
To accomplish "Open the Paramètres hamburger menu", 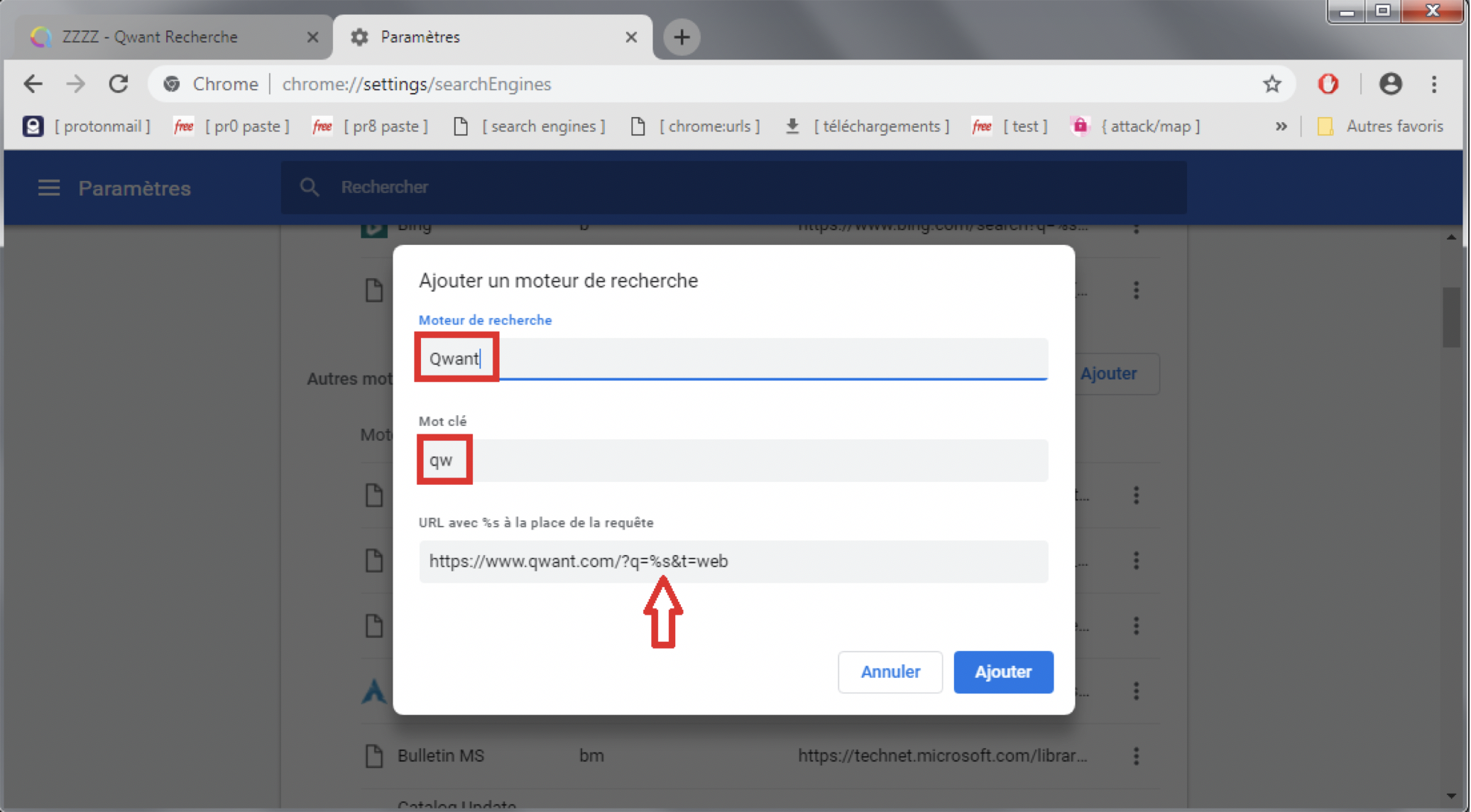I will [48, 187].
